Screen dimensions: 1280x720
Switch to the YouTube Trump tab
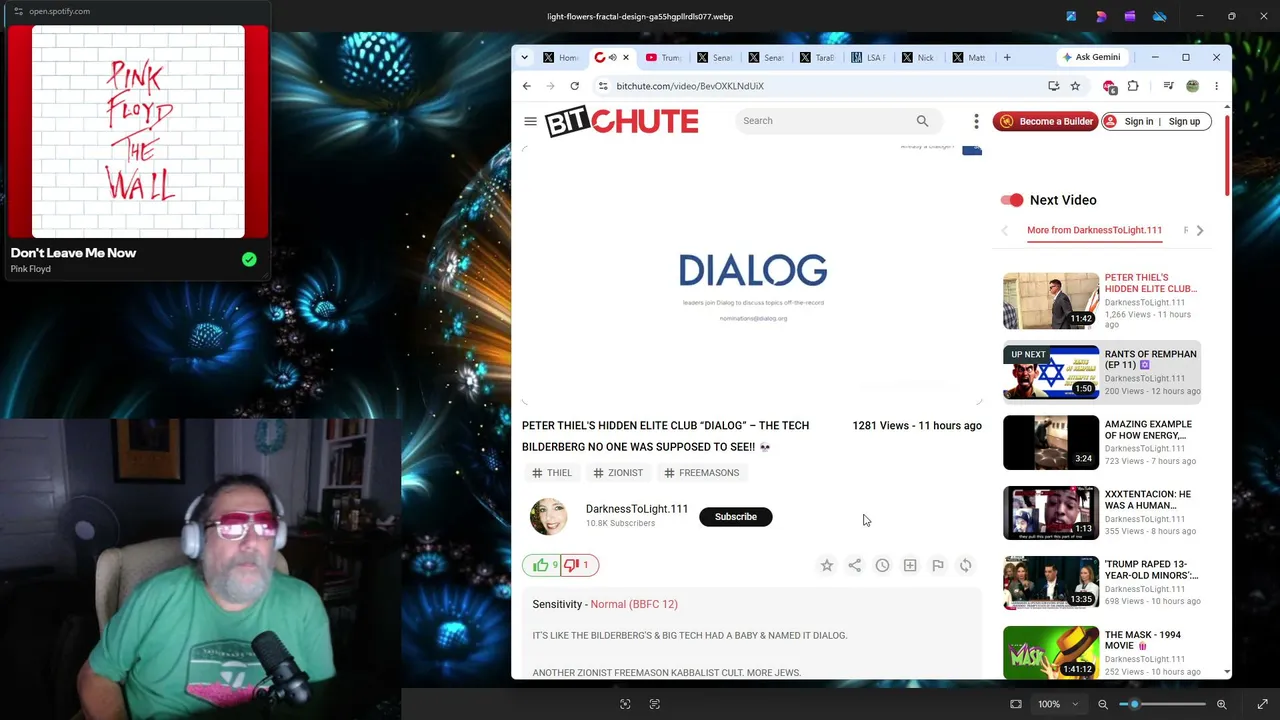[x=665, y=57]
